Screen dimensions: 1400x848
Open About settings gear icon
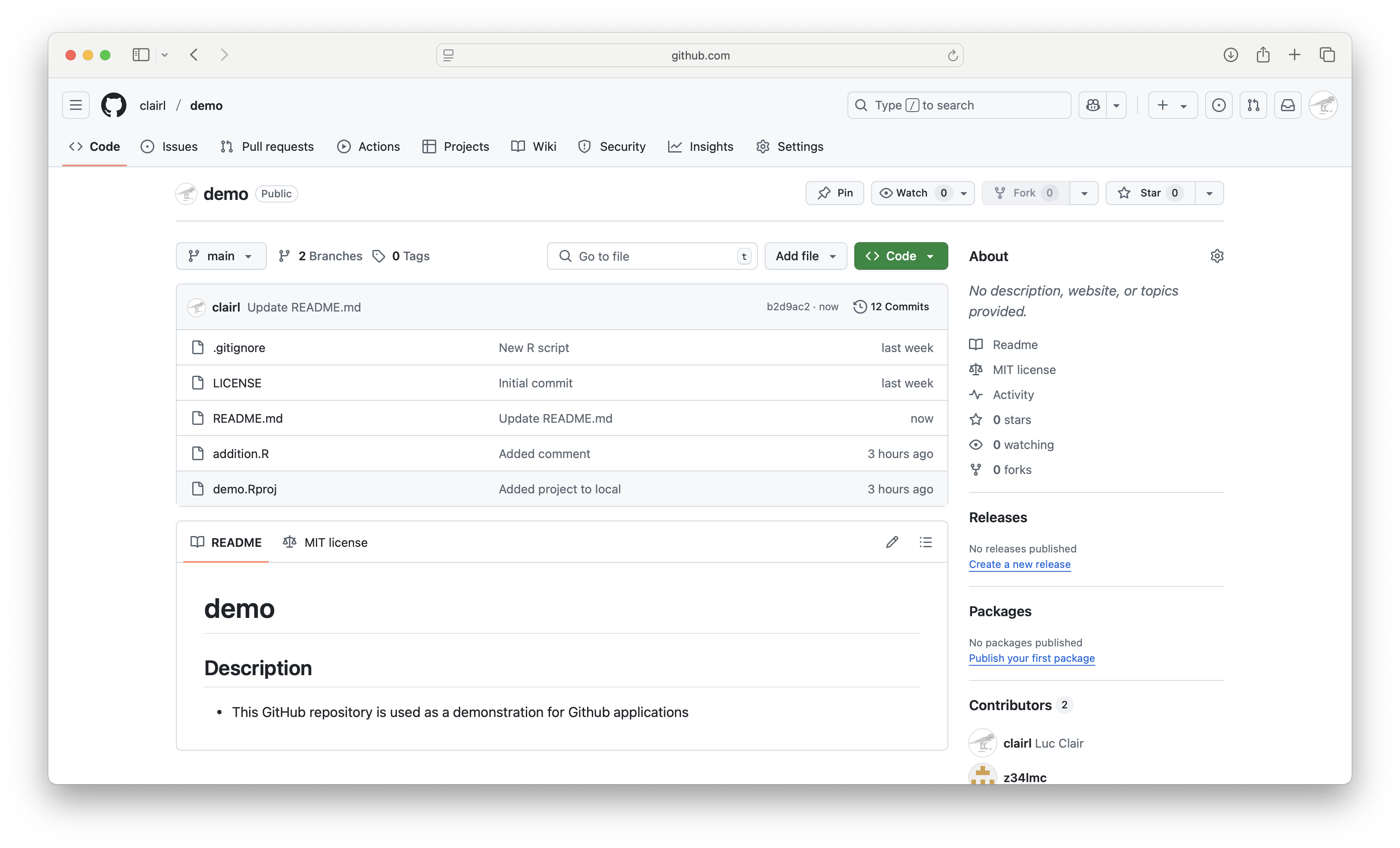click(x=1216, y=256)
